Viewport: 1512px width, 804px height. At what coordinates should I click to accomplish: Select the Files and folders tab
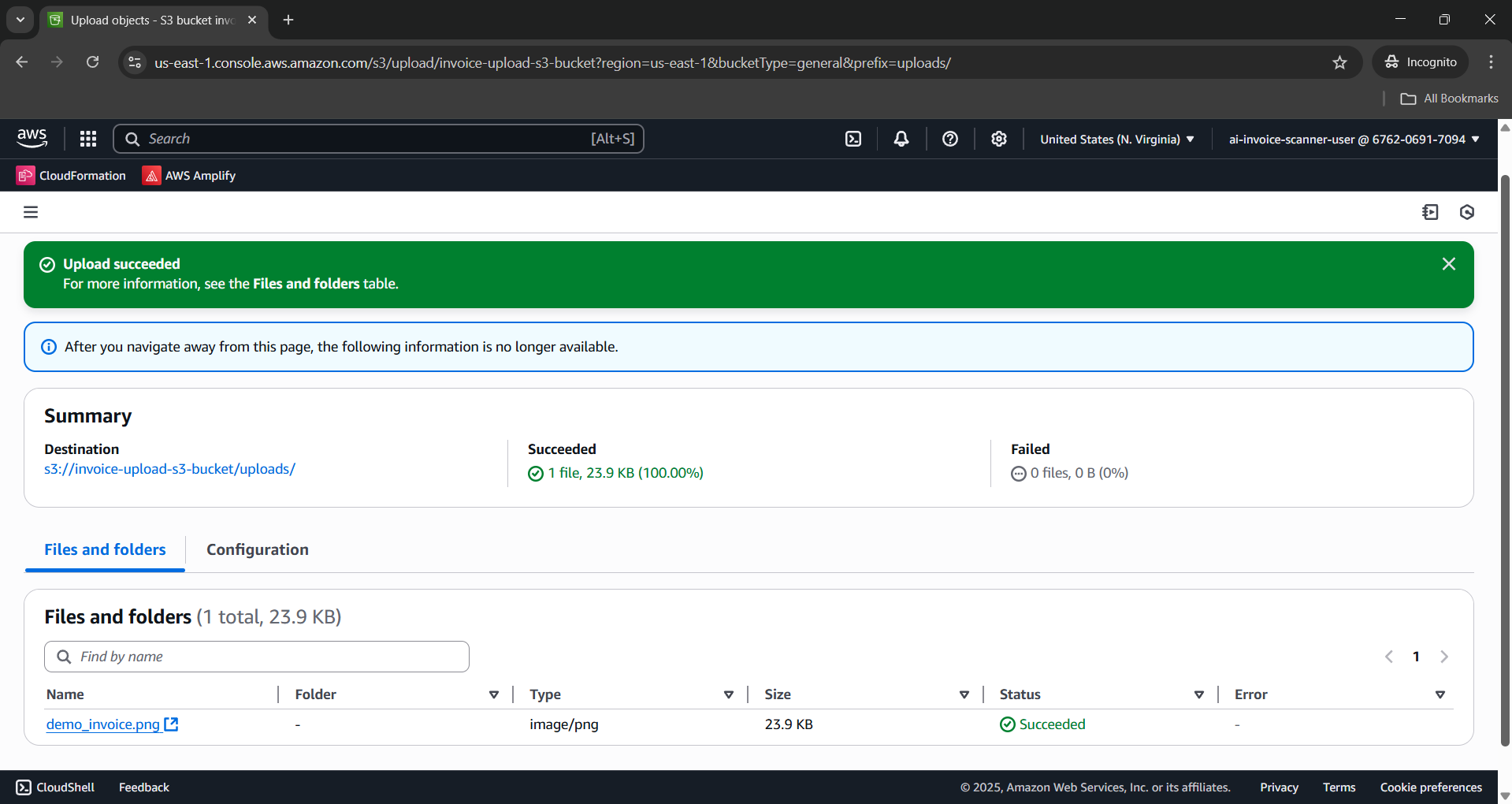(x=105, y=549)
